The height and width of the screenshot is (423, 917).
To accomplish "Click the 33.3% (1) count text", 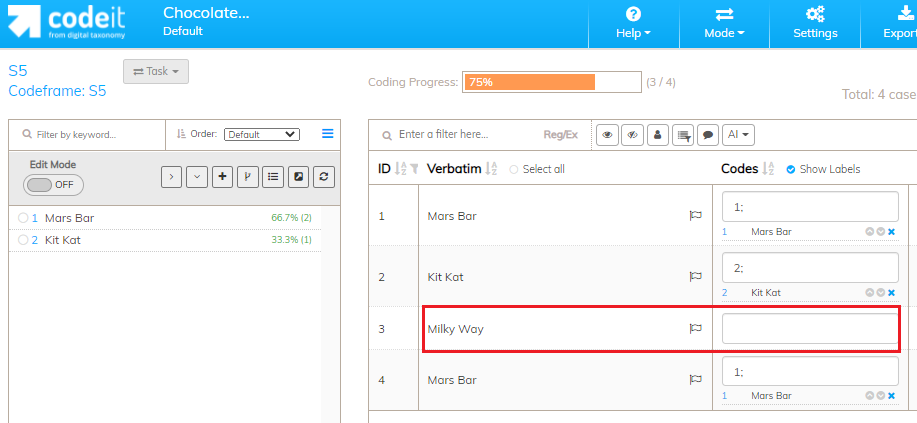I will click(x=291, y=240).
